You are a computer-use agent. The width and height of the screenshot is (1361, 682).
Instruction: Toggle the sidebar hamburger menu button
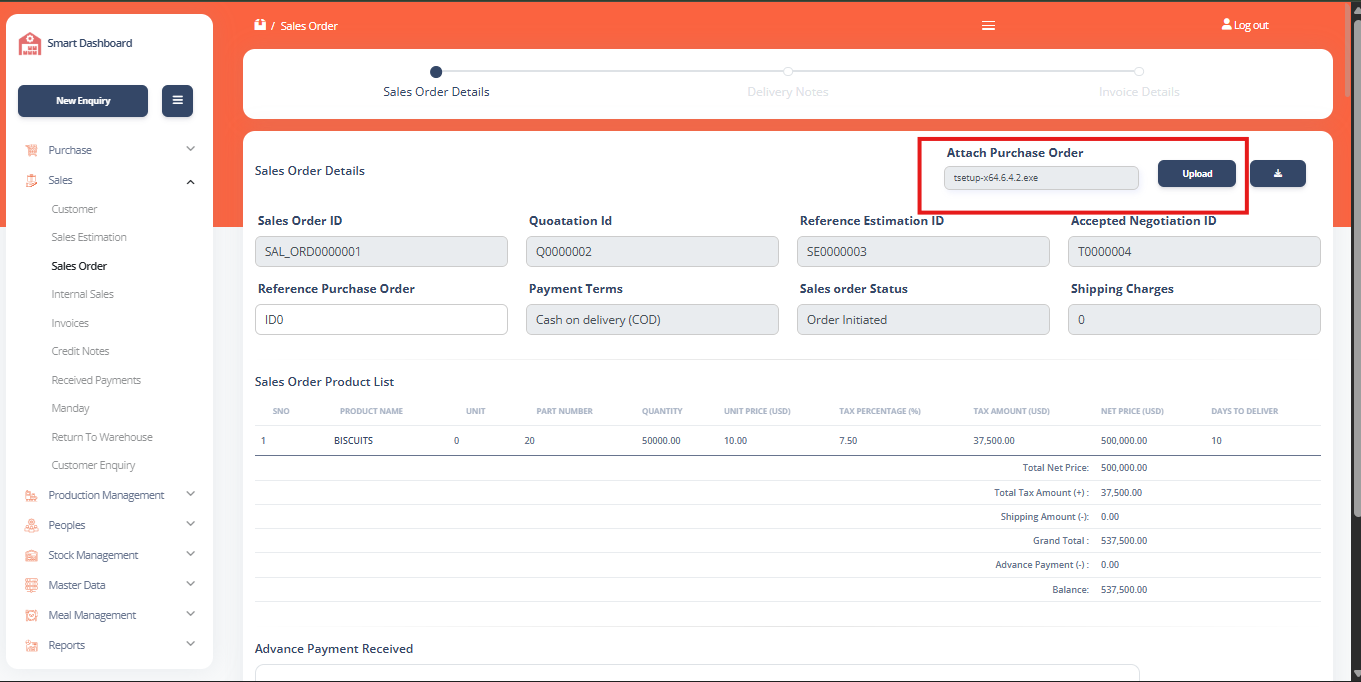pos(177,100)
